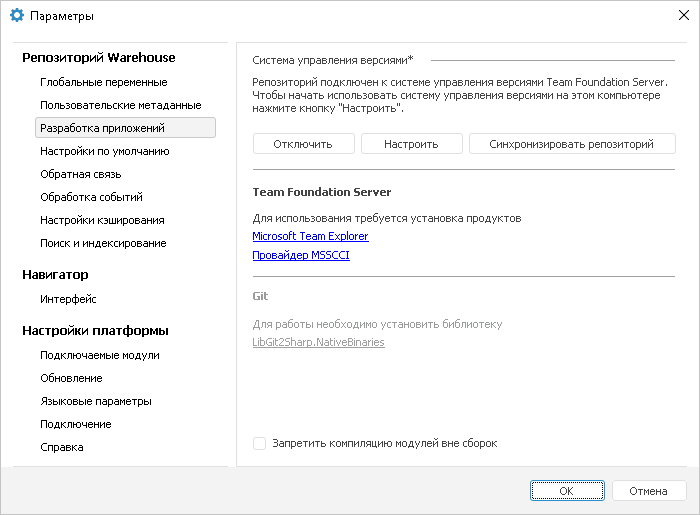Image resolution: width=700 pixels, height=515 pixels.
Task: Go to Обратная связь section
Action: (80, 174)
